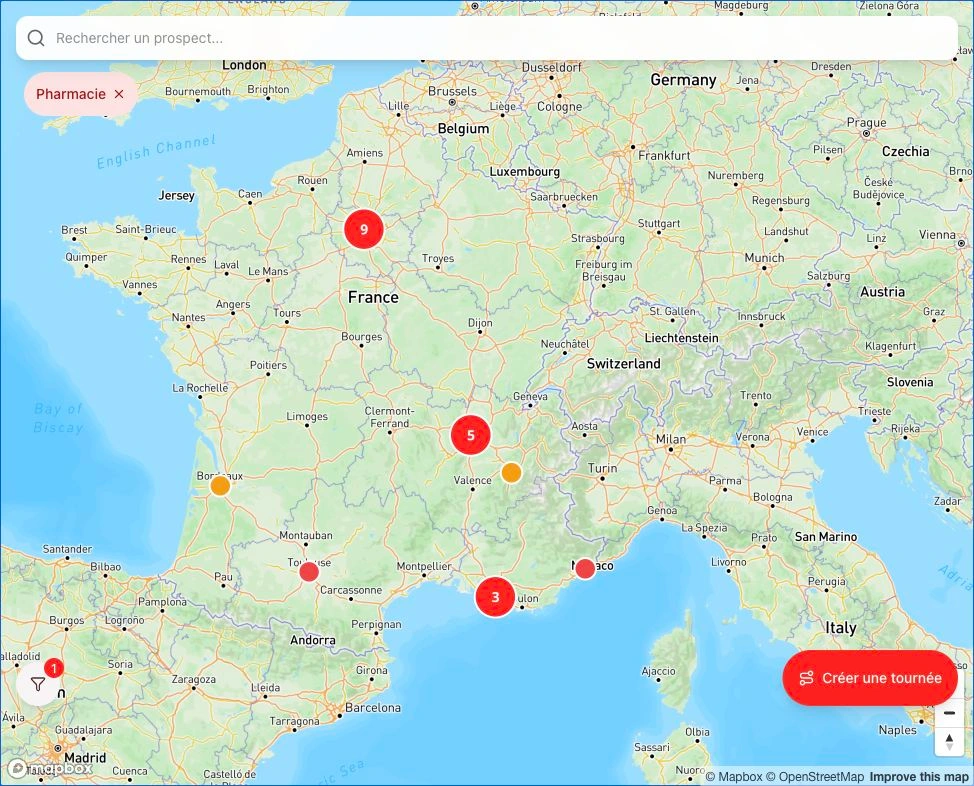Open cluster of 3 prospects near Toulon
The image size is (974, 786).
click(x=495, y=597)
